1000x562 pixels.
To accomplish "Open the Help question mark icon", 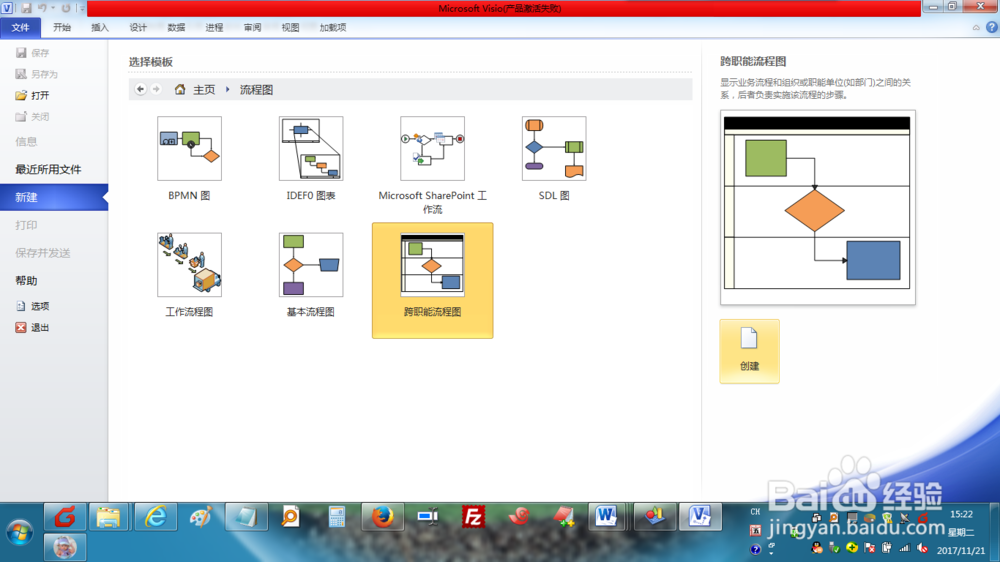I will tap(992, 27).
